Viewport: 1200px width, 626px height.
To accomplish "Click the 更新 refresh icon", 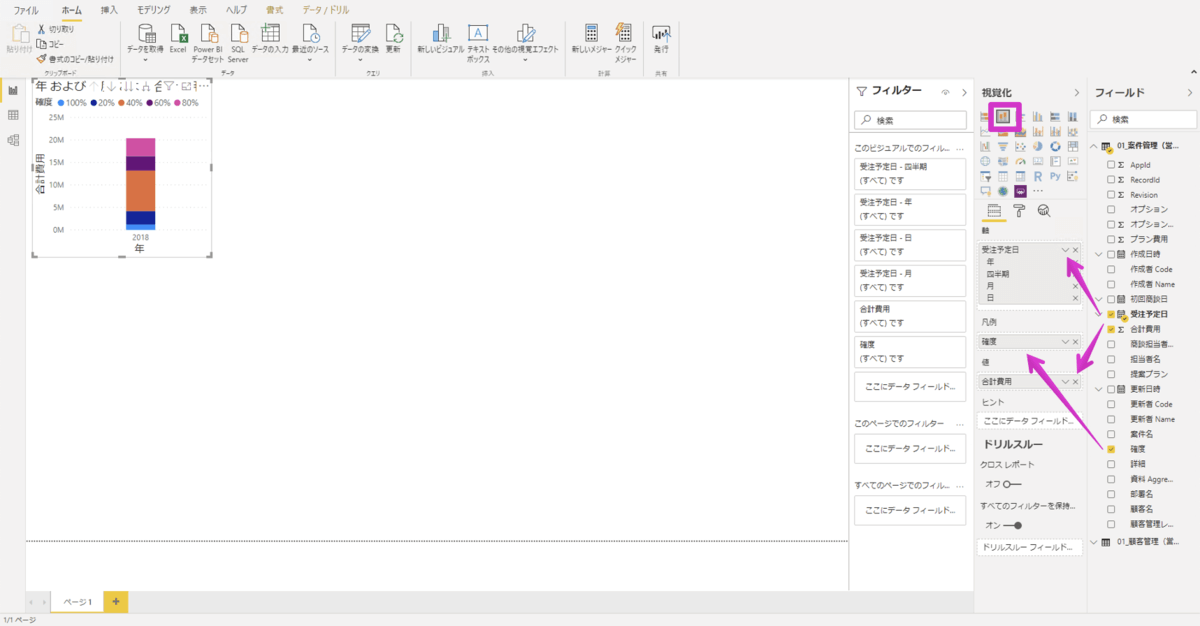I will (393, 38).
